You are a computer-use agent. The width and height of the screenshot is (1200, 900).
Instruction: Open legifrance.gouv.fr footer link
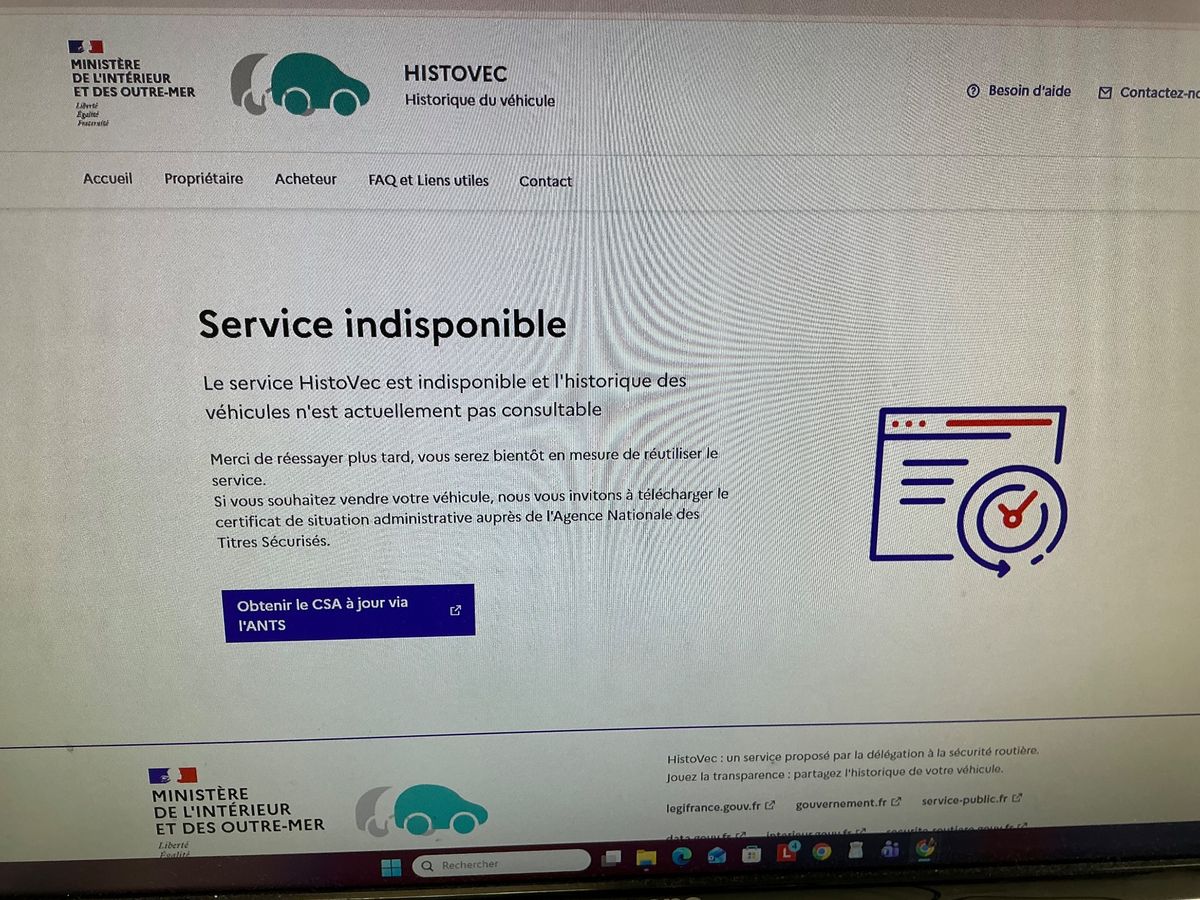[x=720, y=806]
